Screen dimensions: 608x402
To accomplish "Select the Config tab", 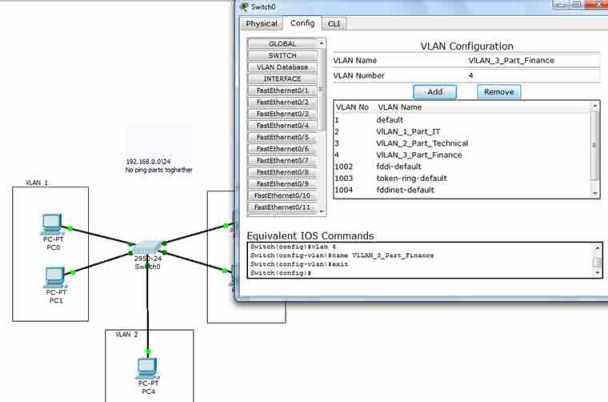I will click(x=301, y=23).
